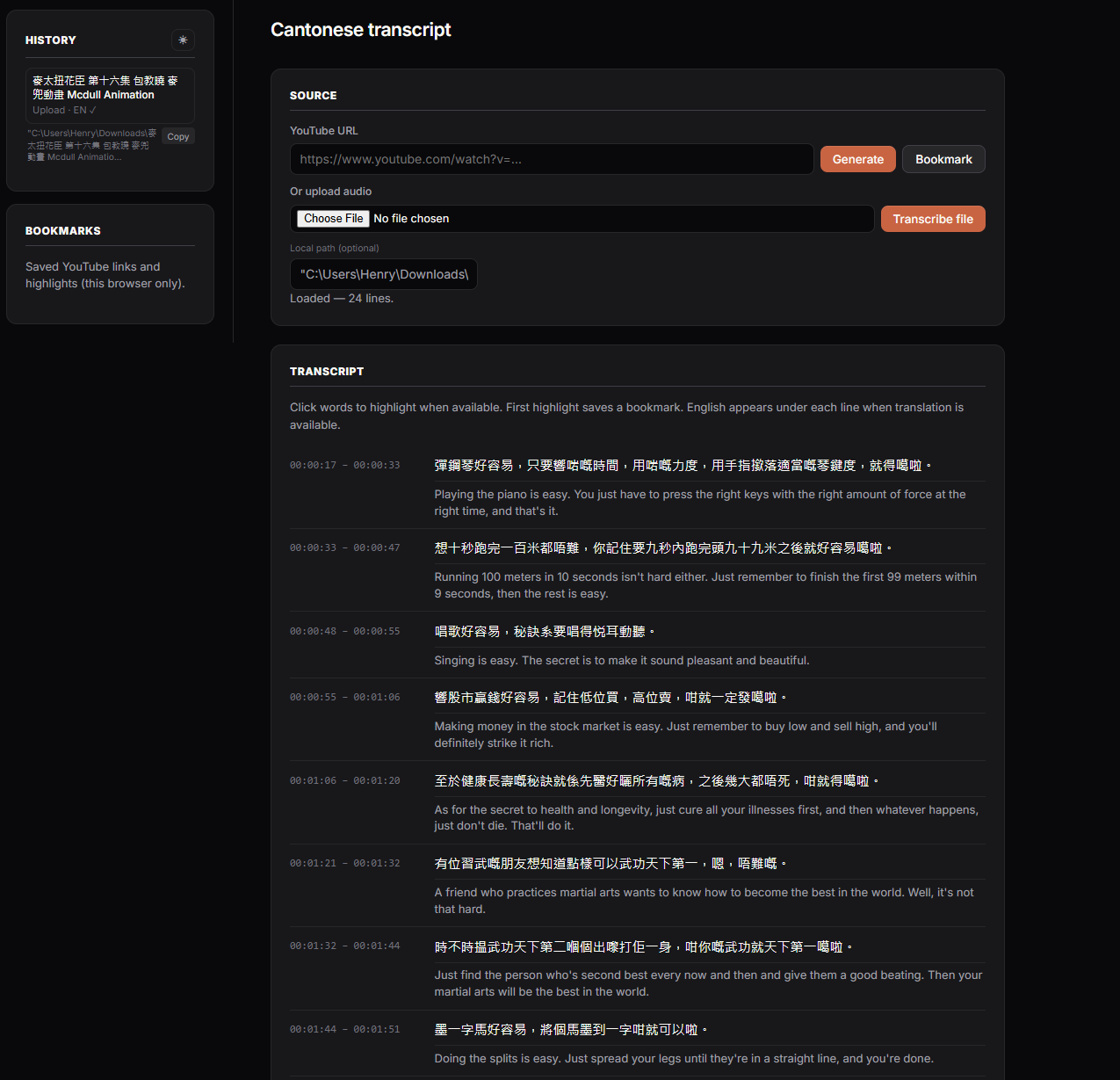Image resolution: width=1120 pixels, height=1080 pixels.
Task: Click the 'Loaded — 24 lines.' status text
Action: (x=342, y=299)
